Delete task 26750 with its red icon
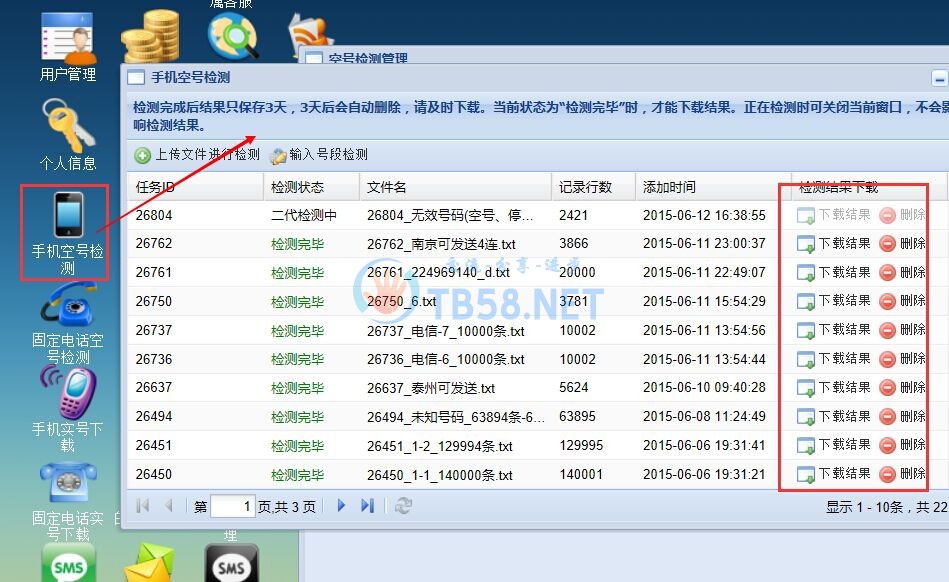The width and height of the screenshot is (949, 582). point(887,301)
